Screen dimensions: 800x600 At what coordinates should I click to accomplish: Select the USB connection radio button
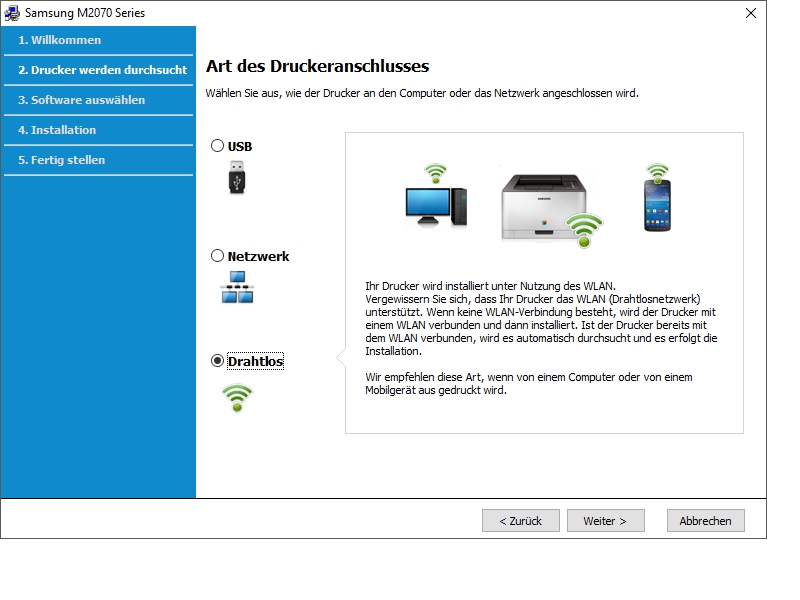click(217, 146)
